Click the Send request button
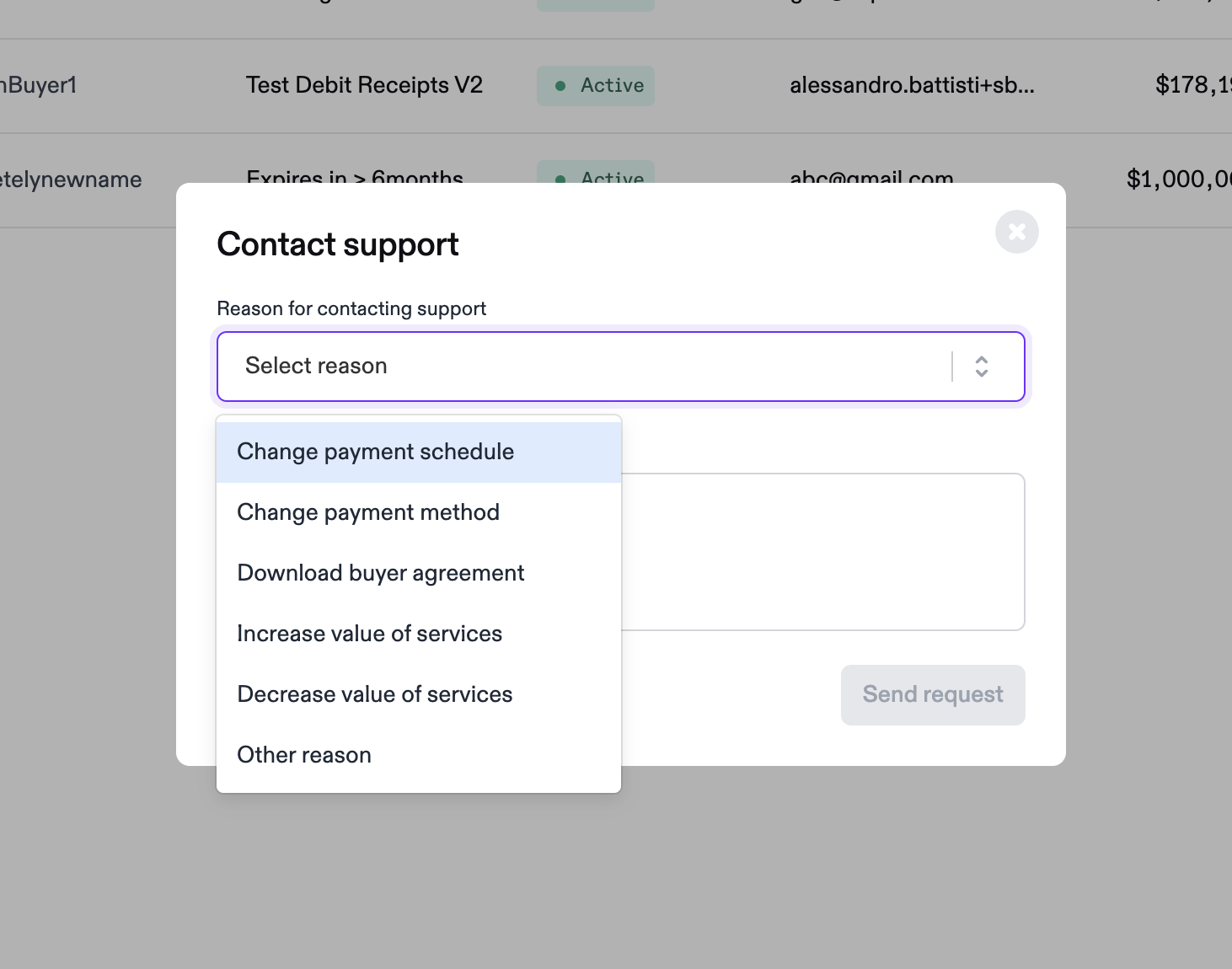1232x969 pixels. click(x=933, y=695)
